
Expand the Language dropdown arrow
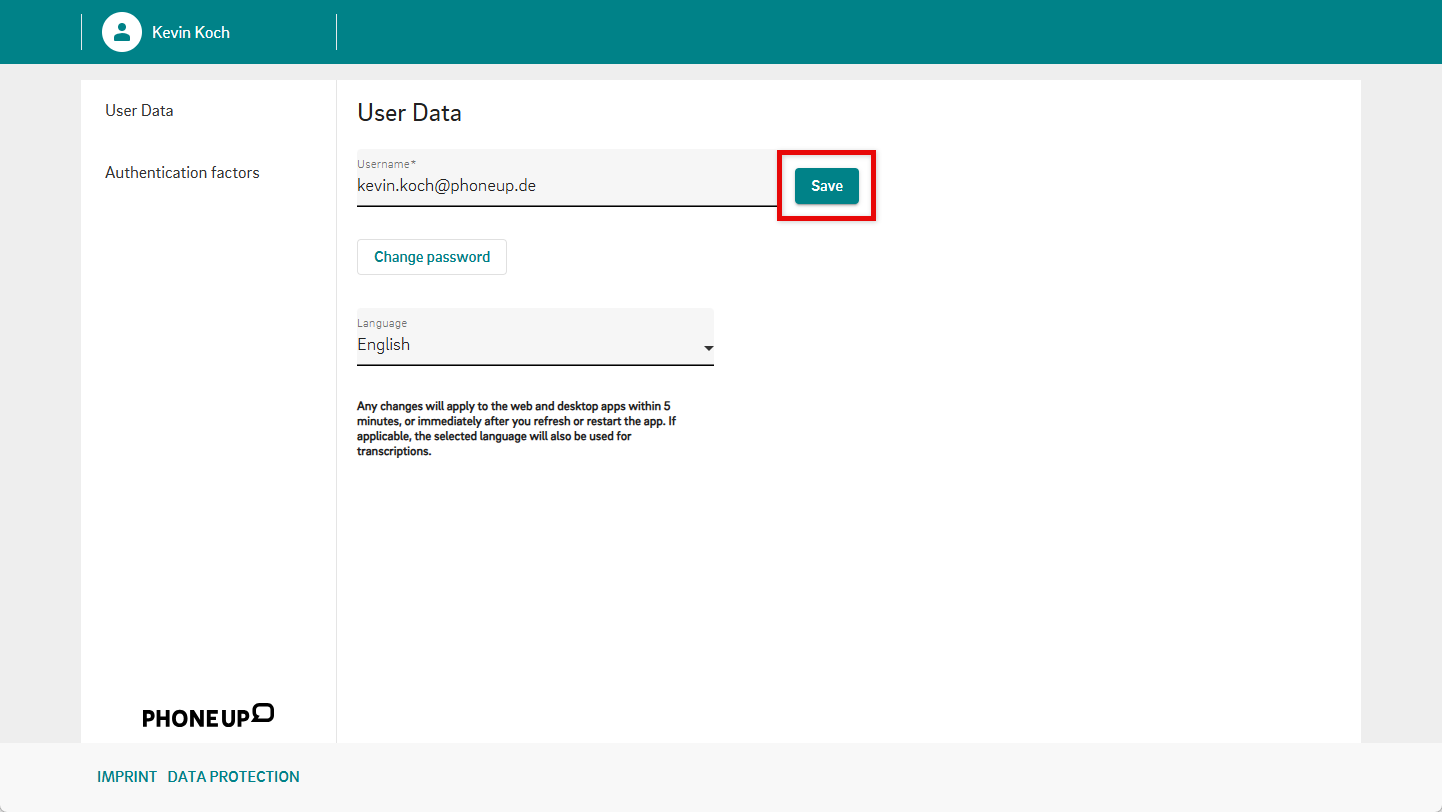point(708,348)
